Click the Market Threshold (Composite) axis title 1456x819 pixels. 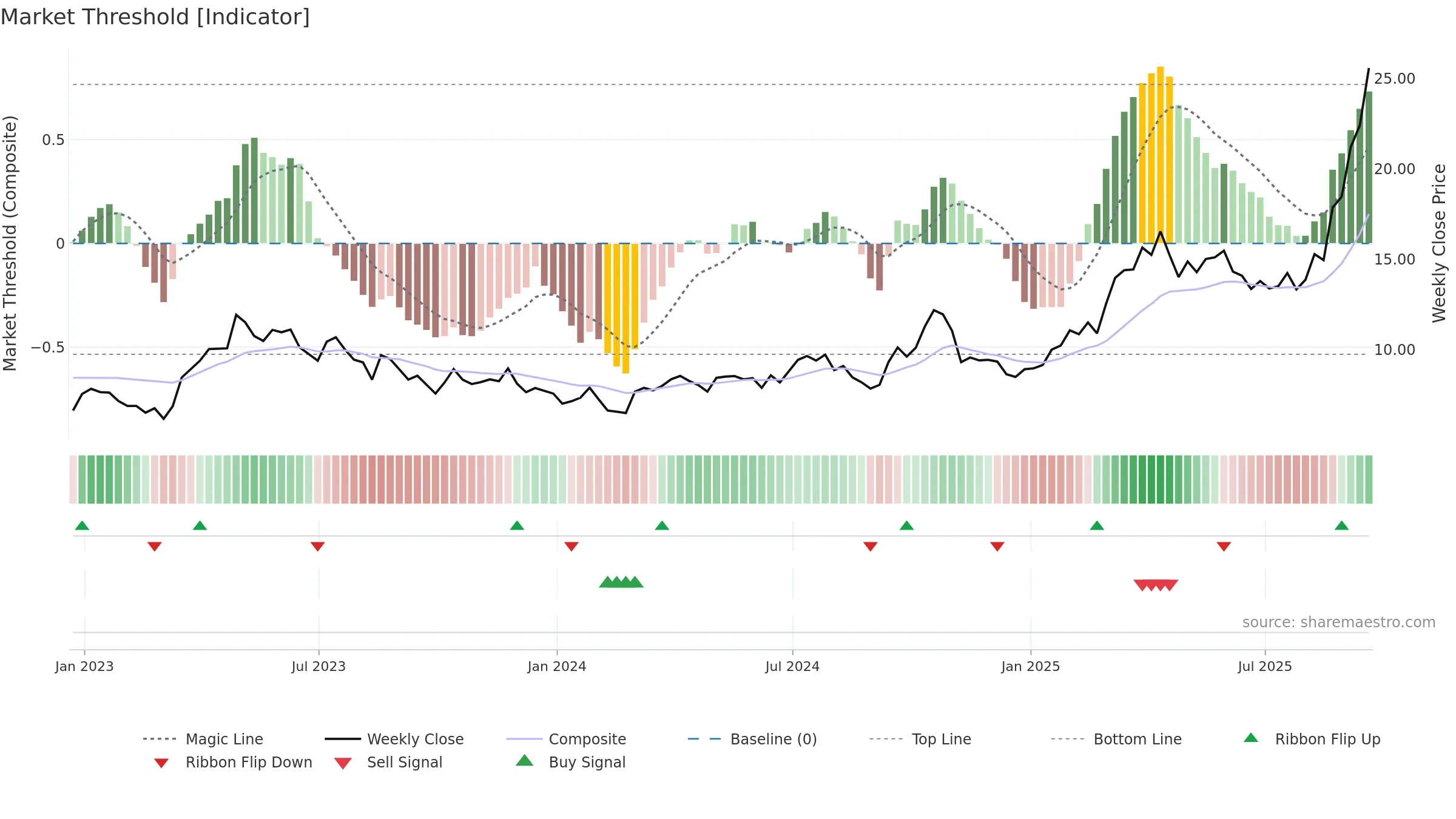pos(10,243)
